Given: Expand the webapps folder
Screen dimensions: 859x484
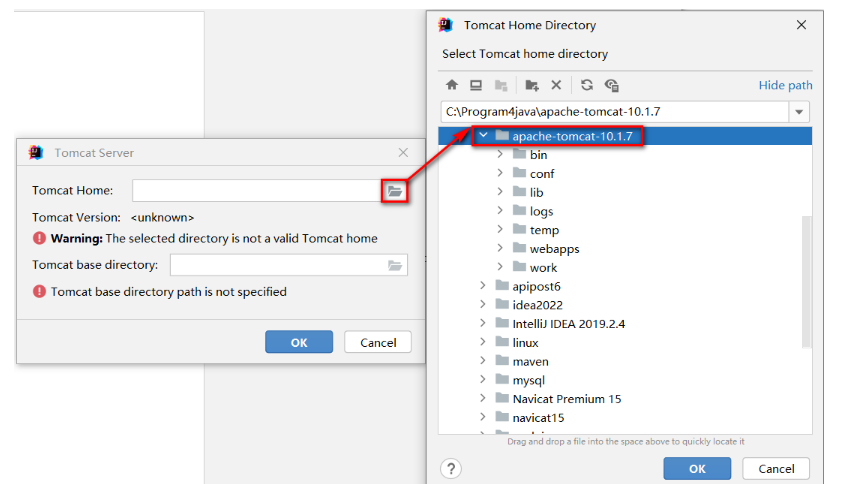Looking at the screenshot, I should click(x=500, y=248).
